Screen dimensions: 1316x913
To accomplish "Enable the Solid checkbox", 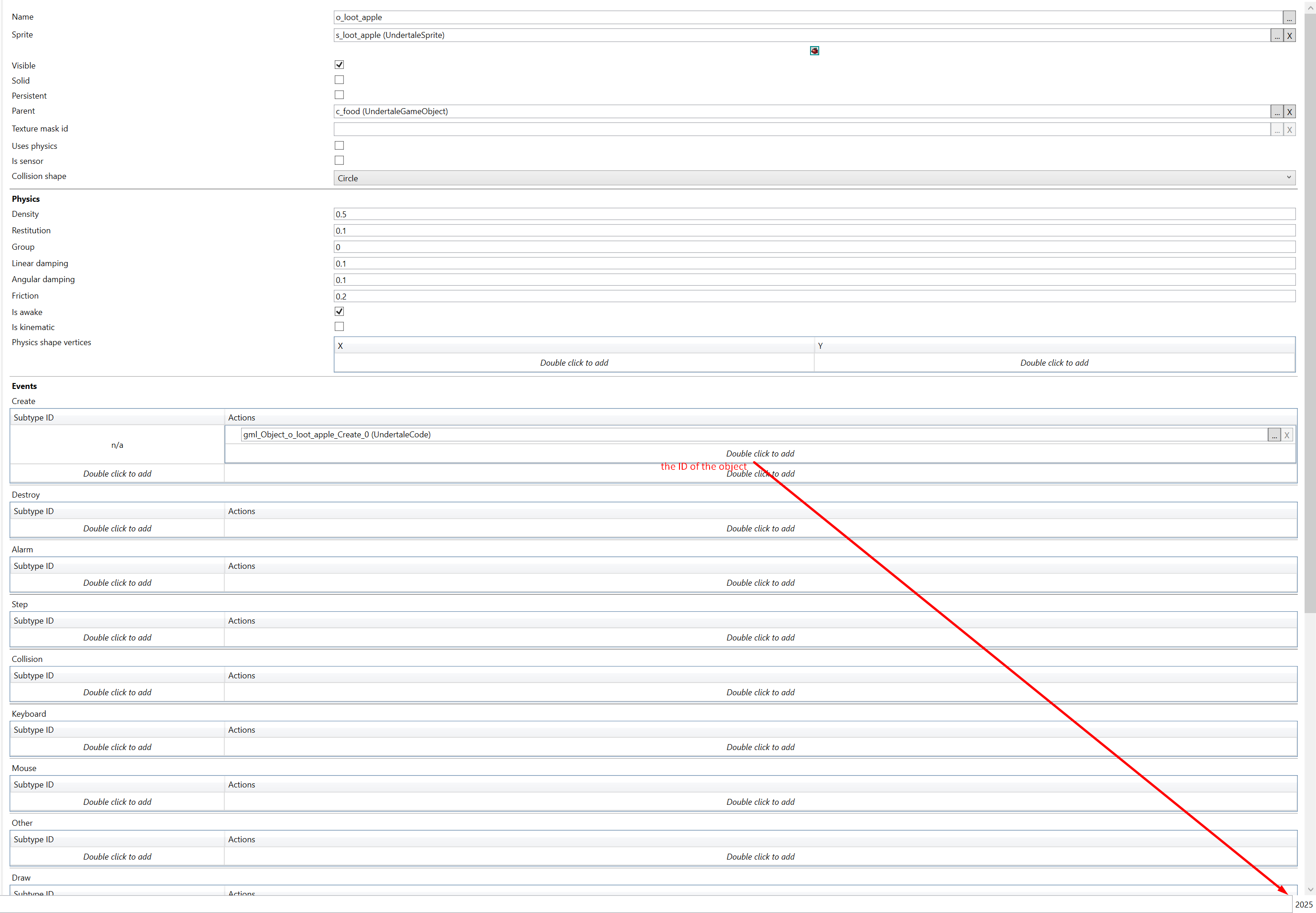I will (339, 80).
